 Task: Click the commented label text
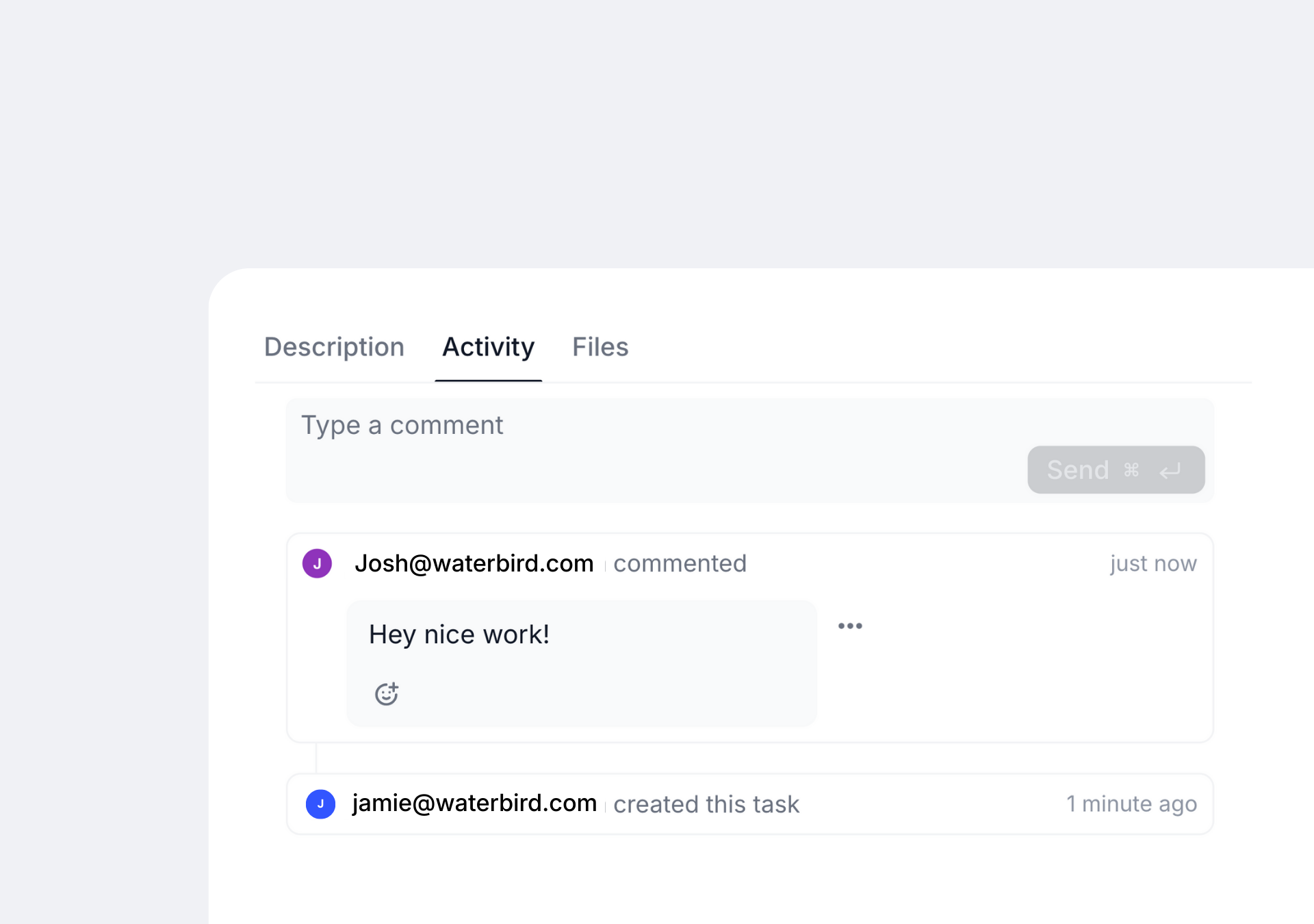tap(680, 563)
